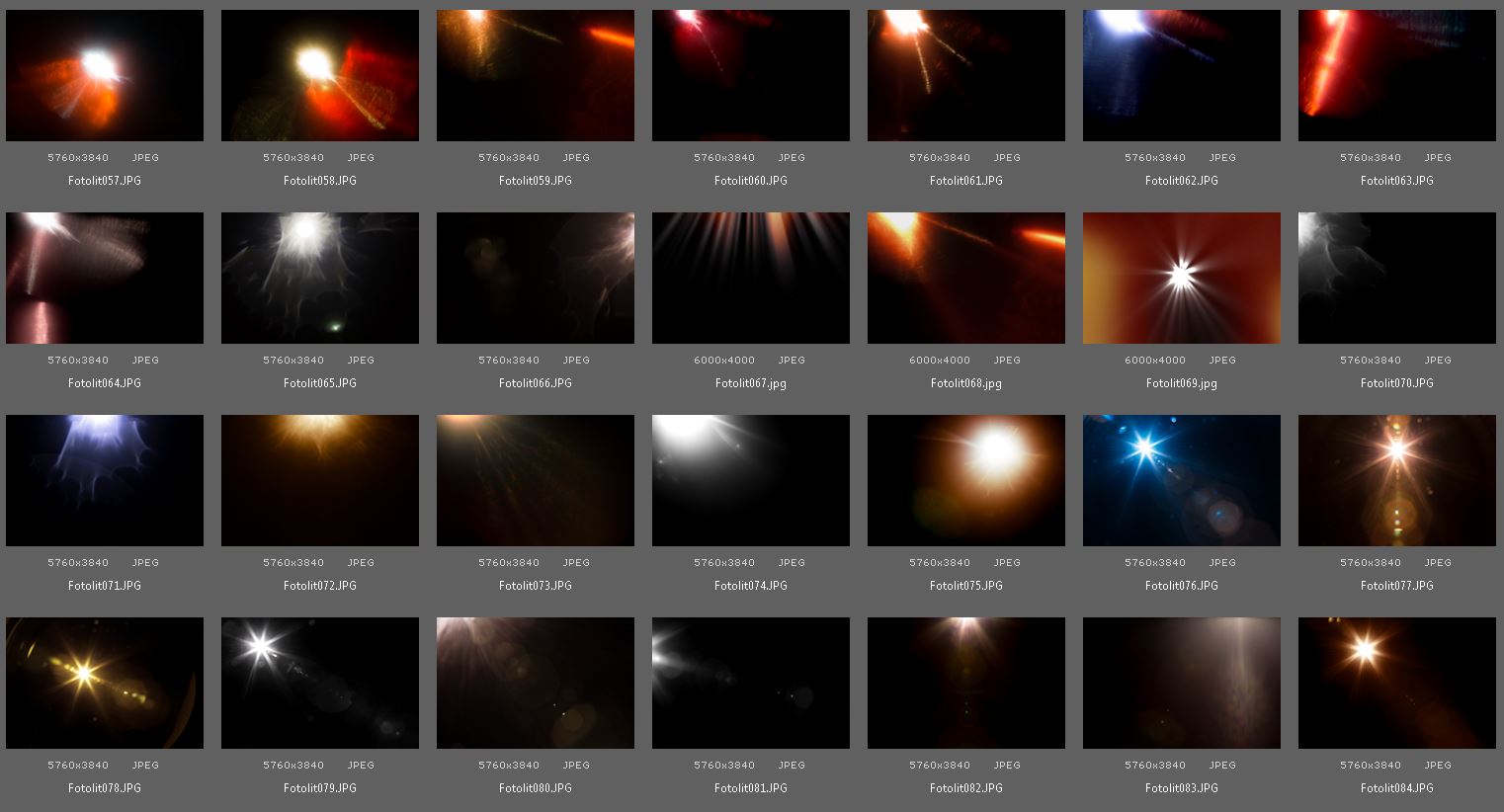
Task: Open the golden star image Fotolit078.JPG
Action: click(x=105, y=683)
